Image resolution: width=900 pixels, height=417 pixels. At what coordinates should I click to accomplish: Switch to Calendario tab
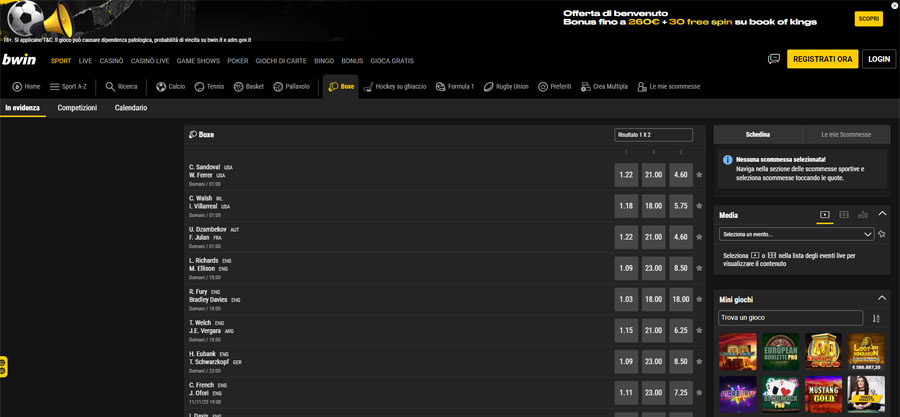coord(131,108)
